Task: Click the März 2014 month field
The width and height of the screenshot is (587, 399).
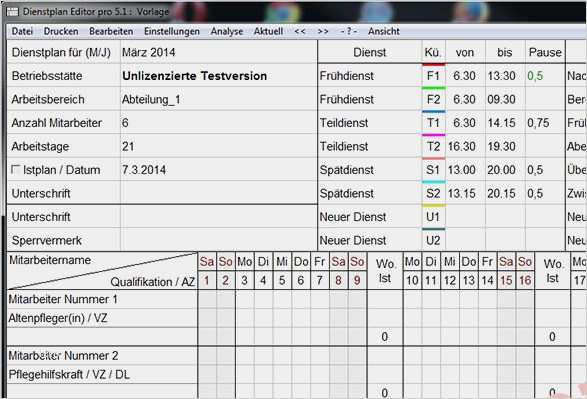Action: tap(219, 52)
